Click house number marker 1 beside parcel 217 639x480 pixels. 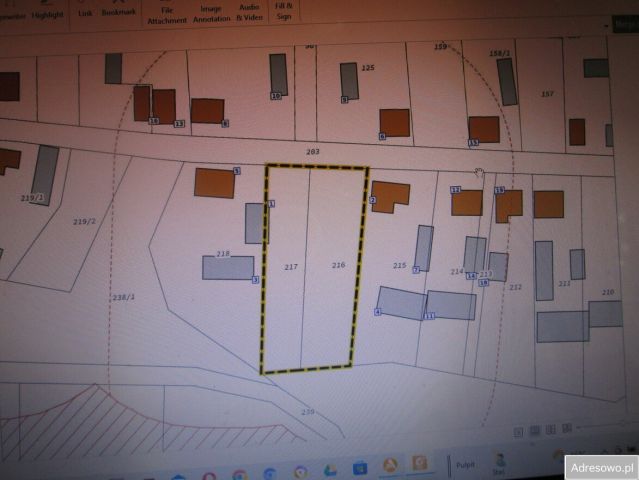(271, 203)
